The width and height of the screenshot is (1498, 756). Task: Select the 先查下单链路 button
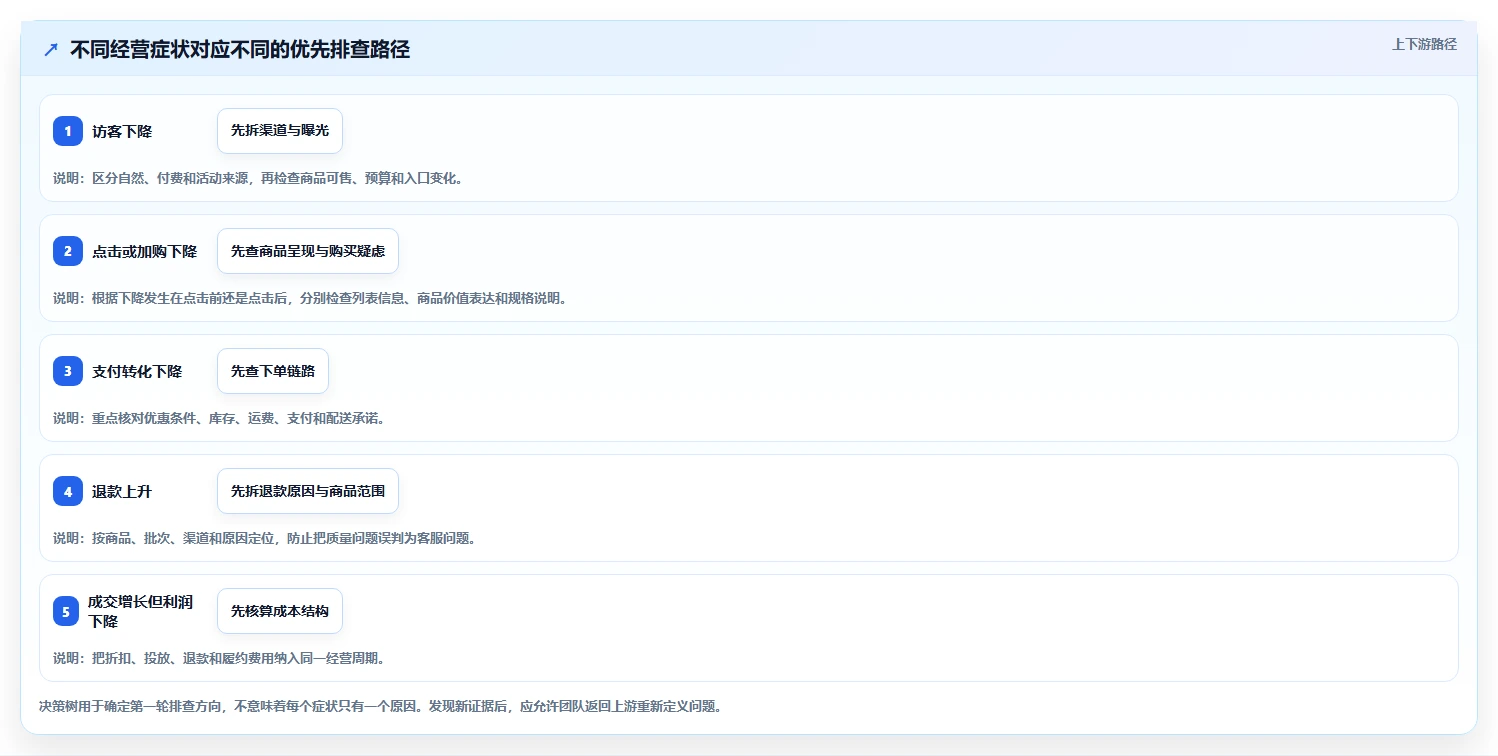[x=273, y=371]
